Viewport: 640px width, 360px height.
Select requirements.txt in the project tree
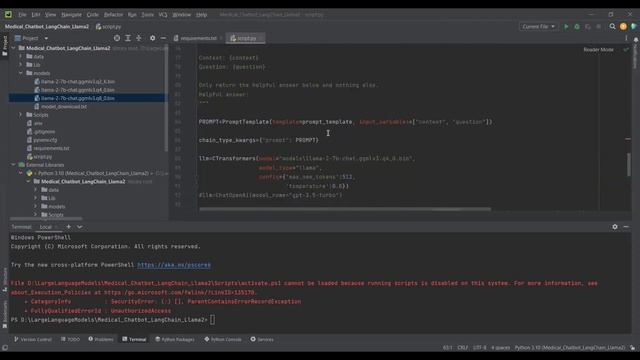(x=51, y=148)
